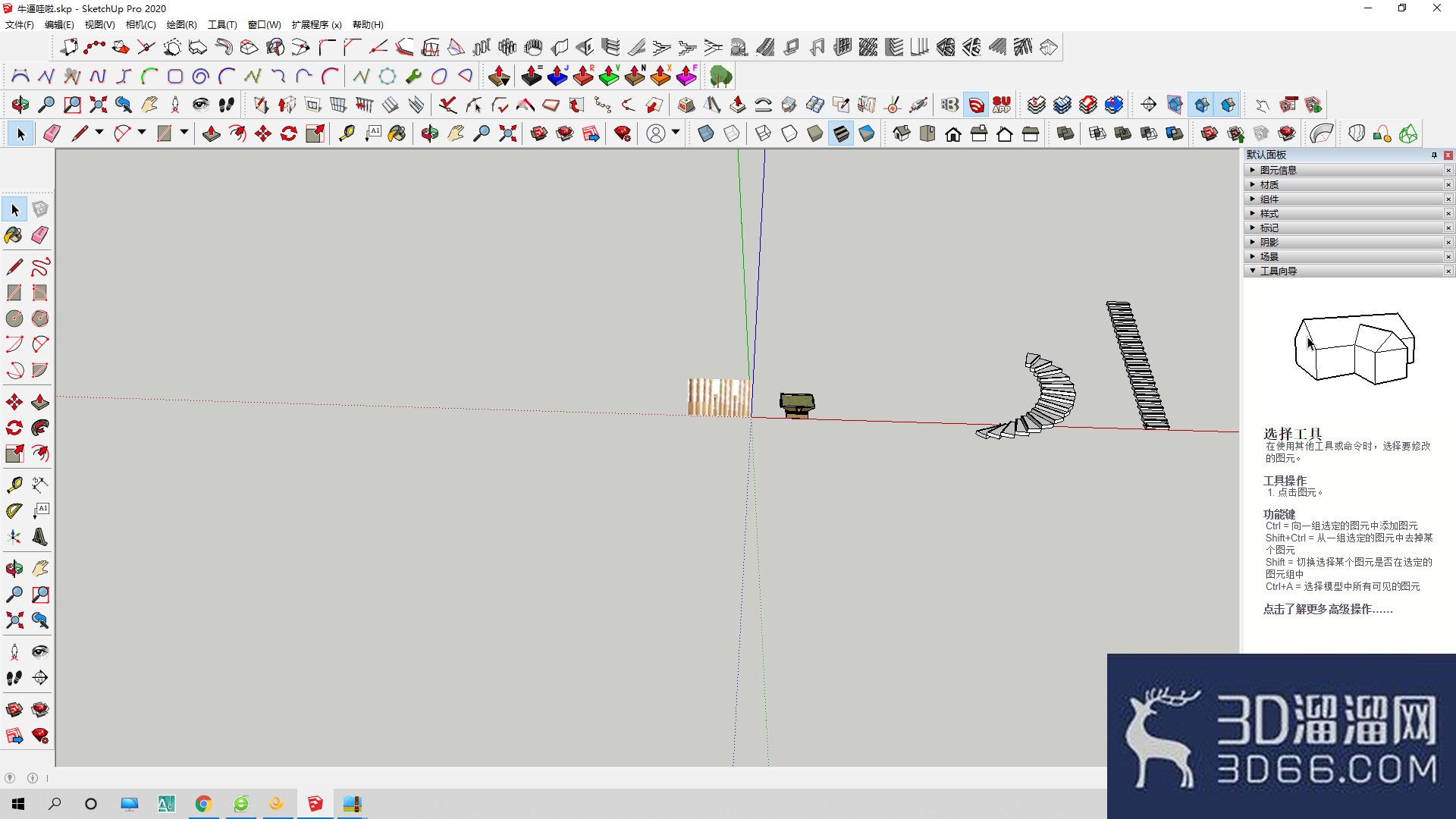1456x819 pixels.
Task: Enable Wireframe face style
Action: click(764, 134)
